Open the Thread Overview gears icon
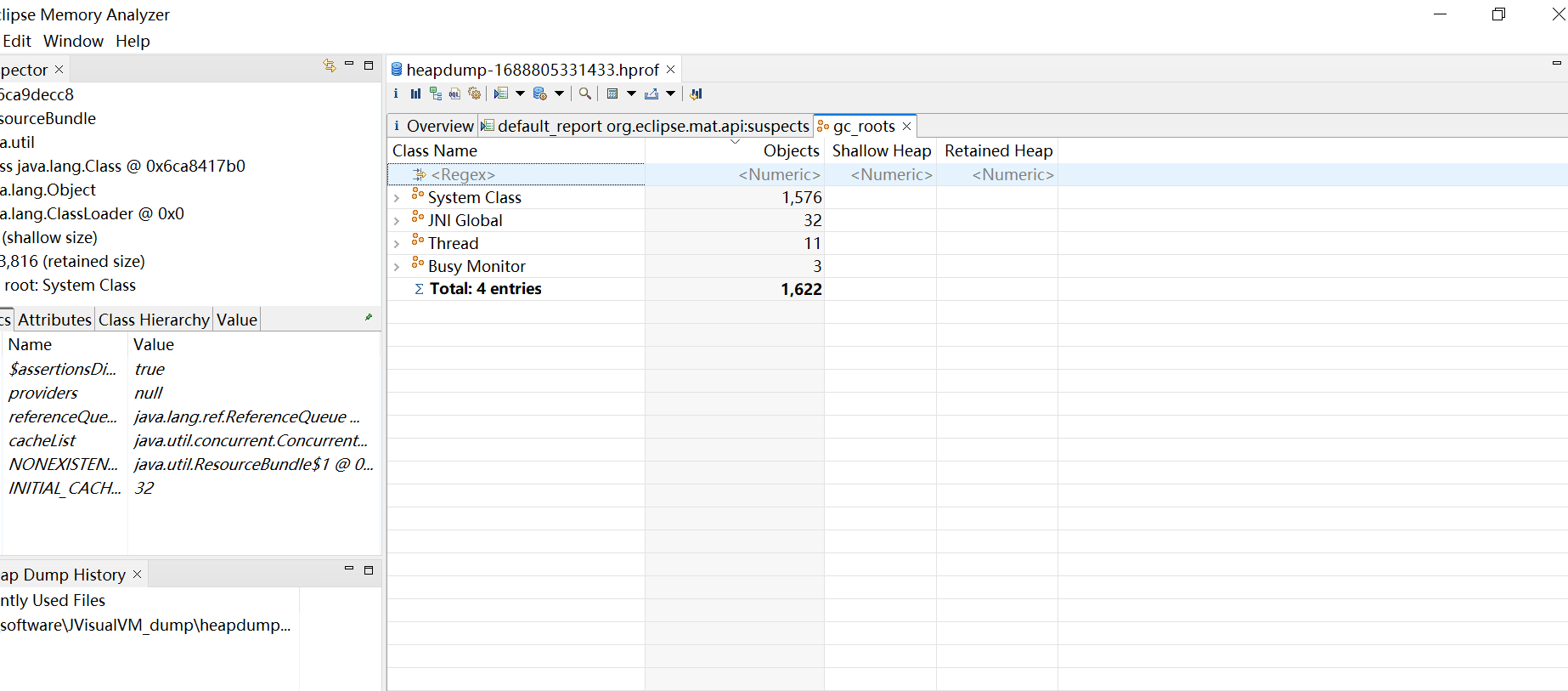The height and width of the screenshot is (691, 1568). click(474, 94)
